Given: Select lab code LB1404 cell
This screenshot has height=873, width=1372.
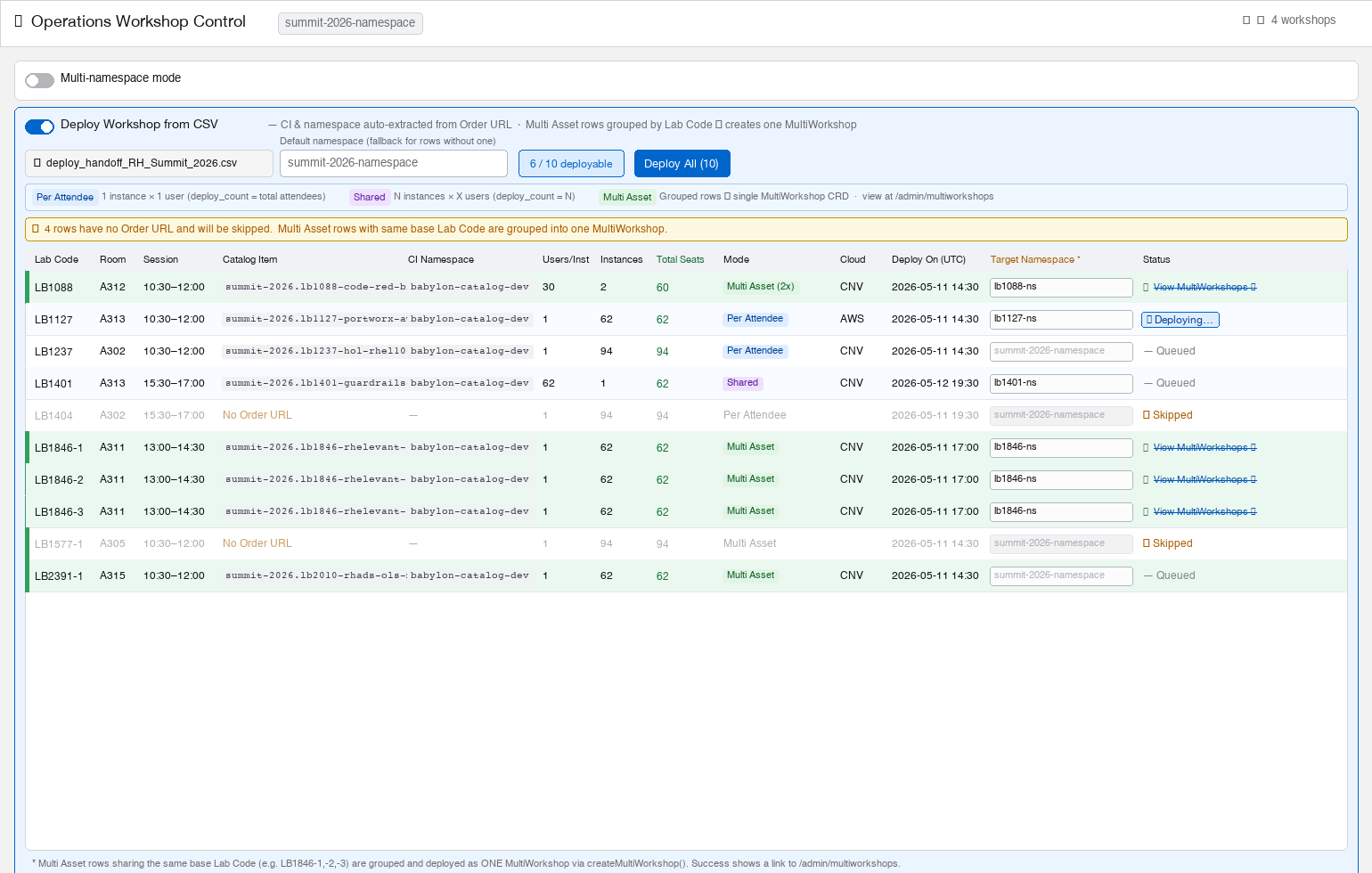Looking at the screenshot, I should [x=53, y=416].
